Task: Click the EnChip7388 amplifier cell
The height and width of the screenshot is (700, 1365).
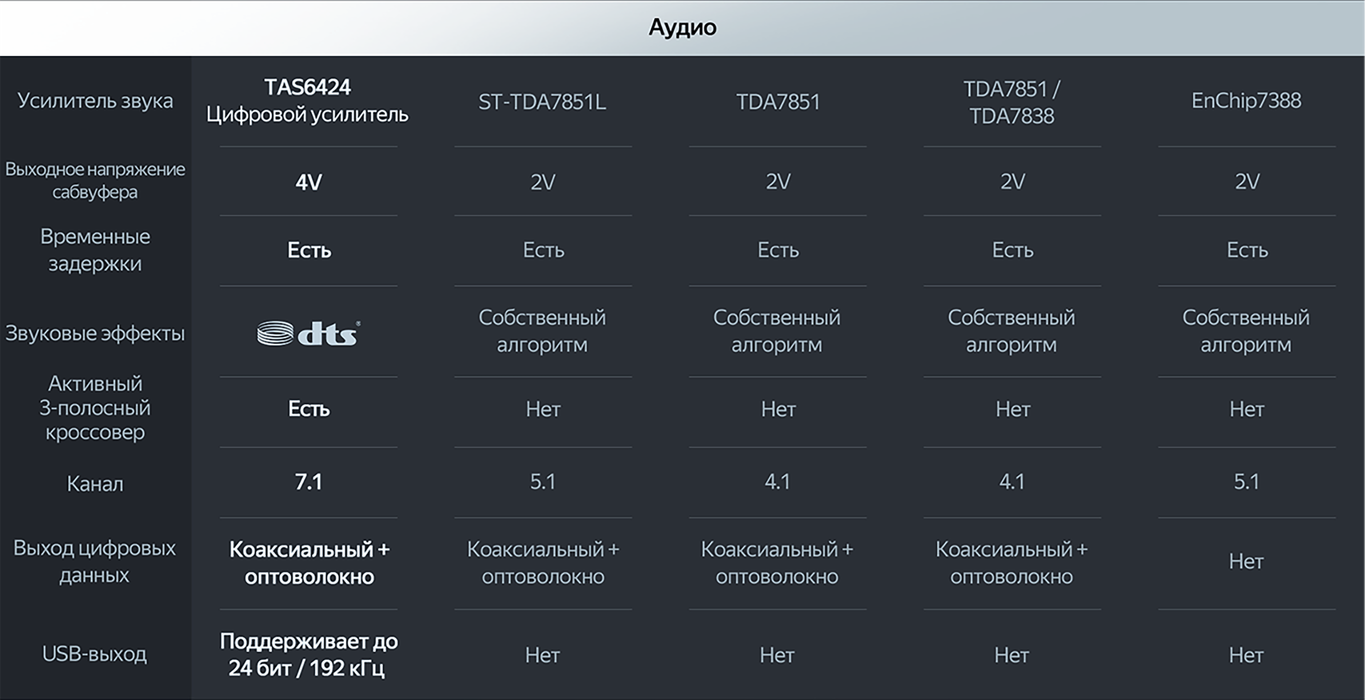Action: pyautogui.click(x=1246, y=101)
